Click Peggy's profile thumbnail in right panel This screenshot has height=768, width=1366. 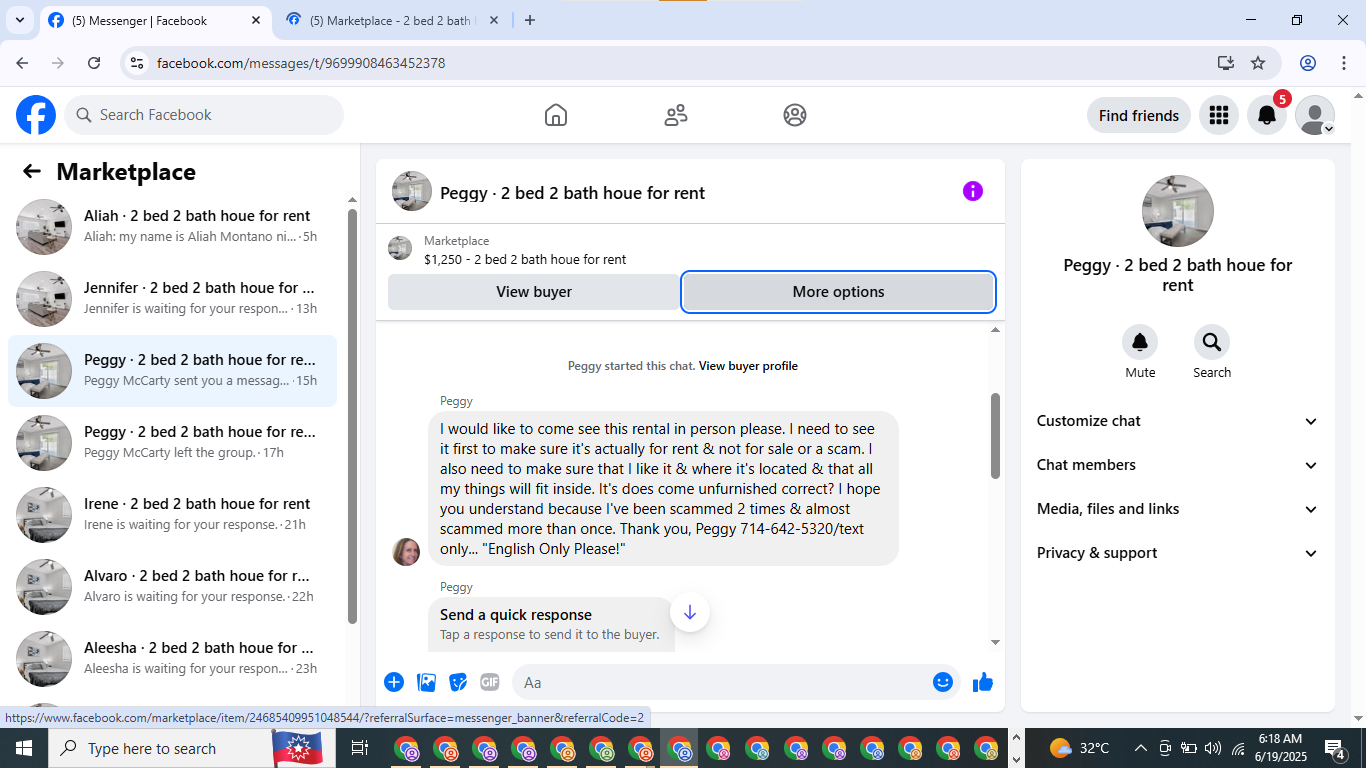pos(1178,211)
